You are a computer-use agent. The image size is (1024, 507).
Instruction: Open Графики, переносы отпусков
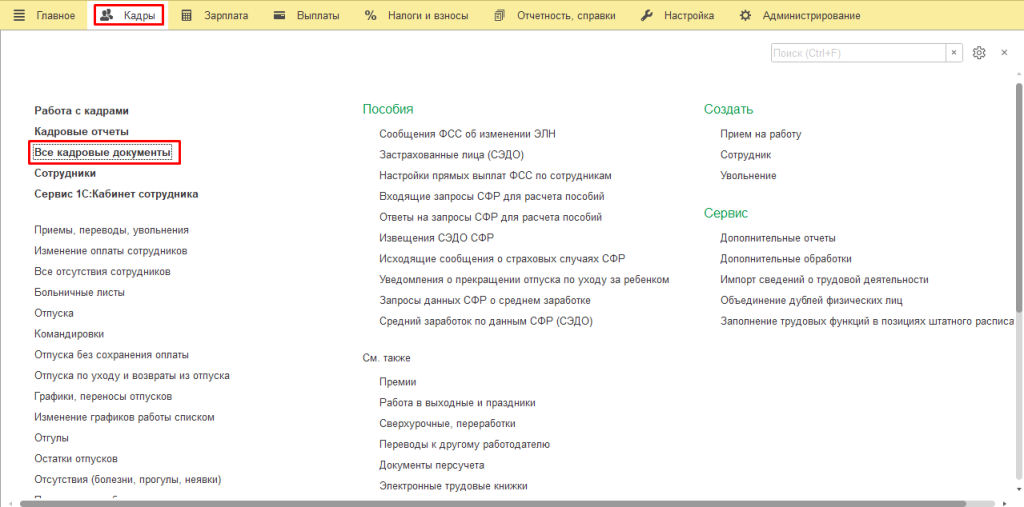point(103,397)
